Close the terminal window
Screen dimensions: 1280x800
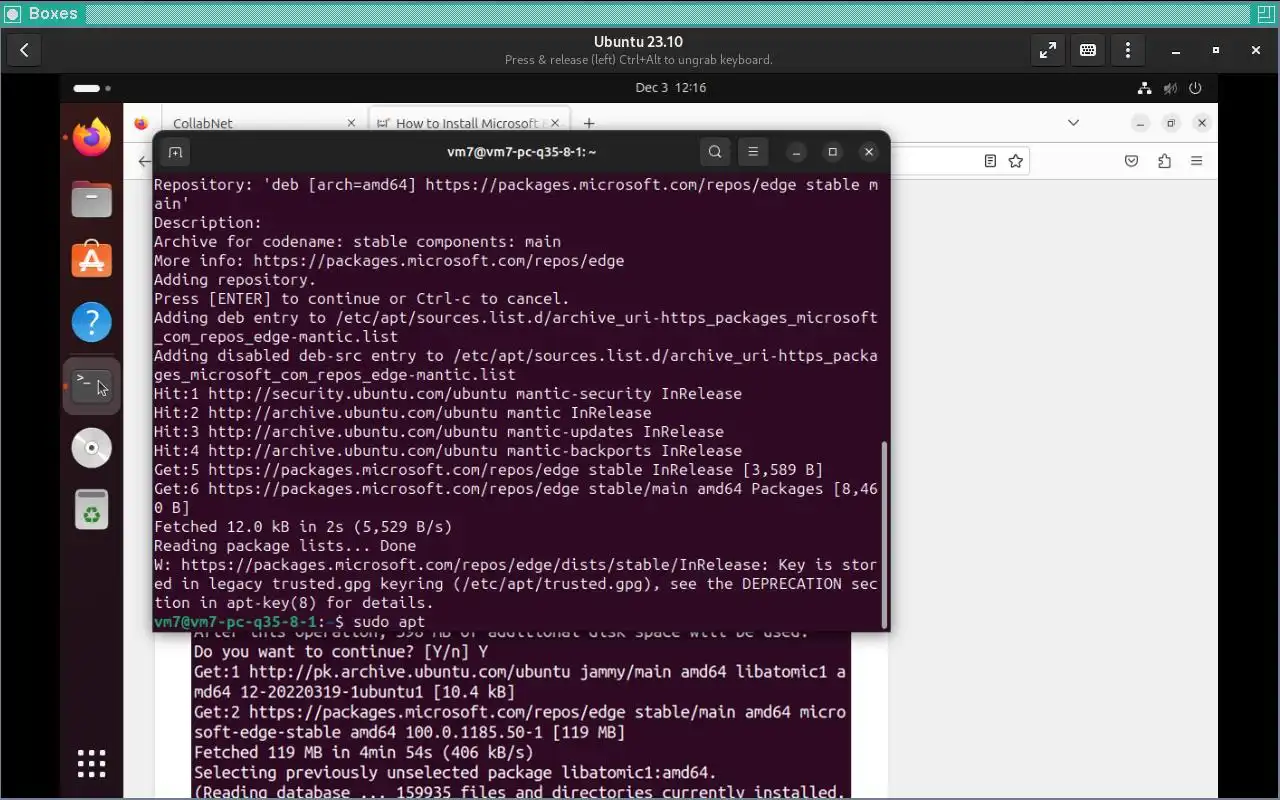[x=869, y=152]
